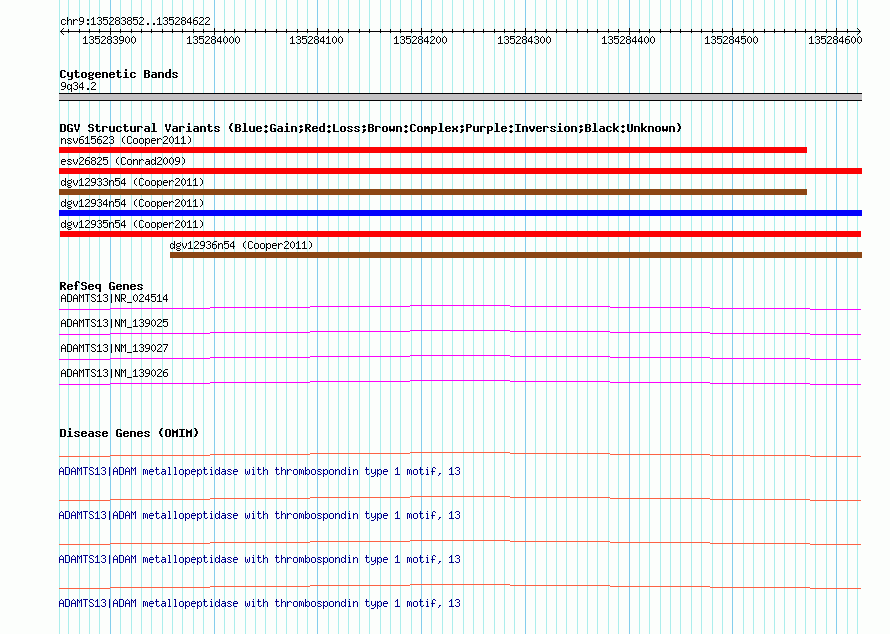Select the gray 9q34.2 cytogenetic band bar
Viewport: 890px width, 634px height.
tap(460, 97)
